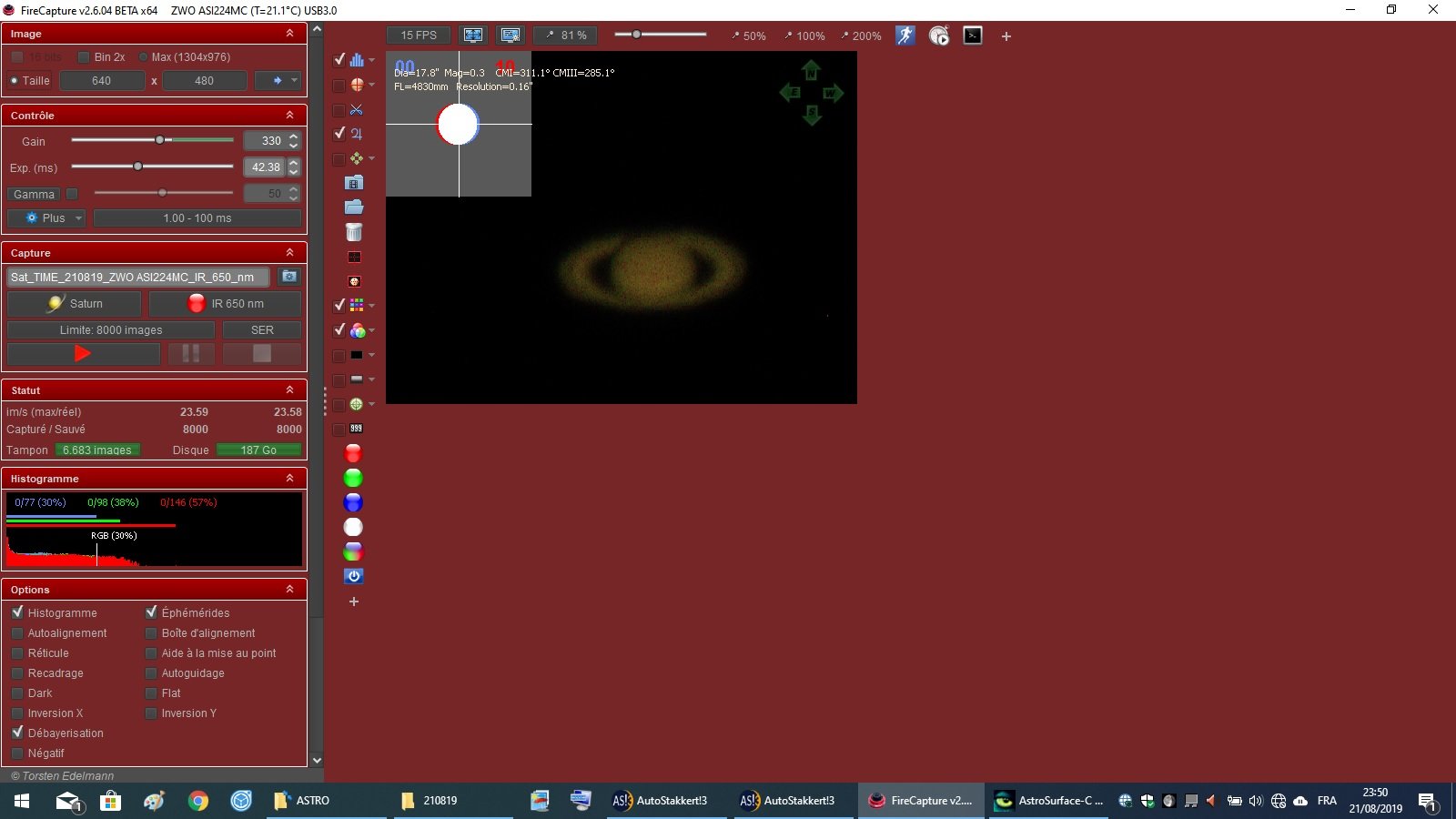
Task: Click the multicolor grid debayer icon
Action: pos(357,305)
